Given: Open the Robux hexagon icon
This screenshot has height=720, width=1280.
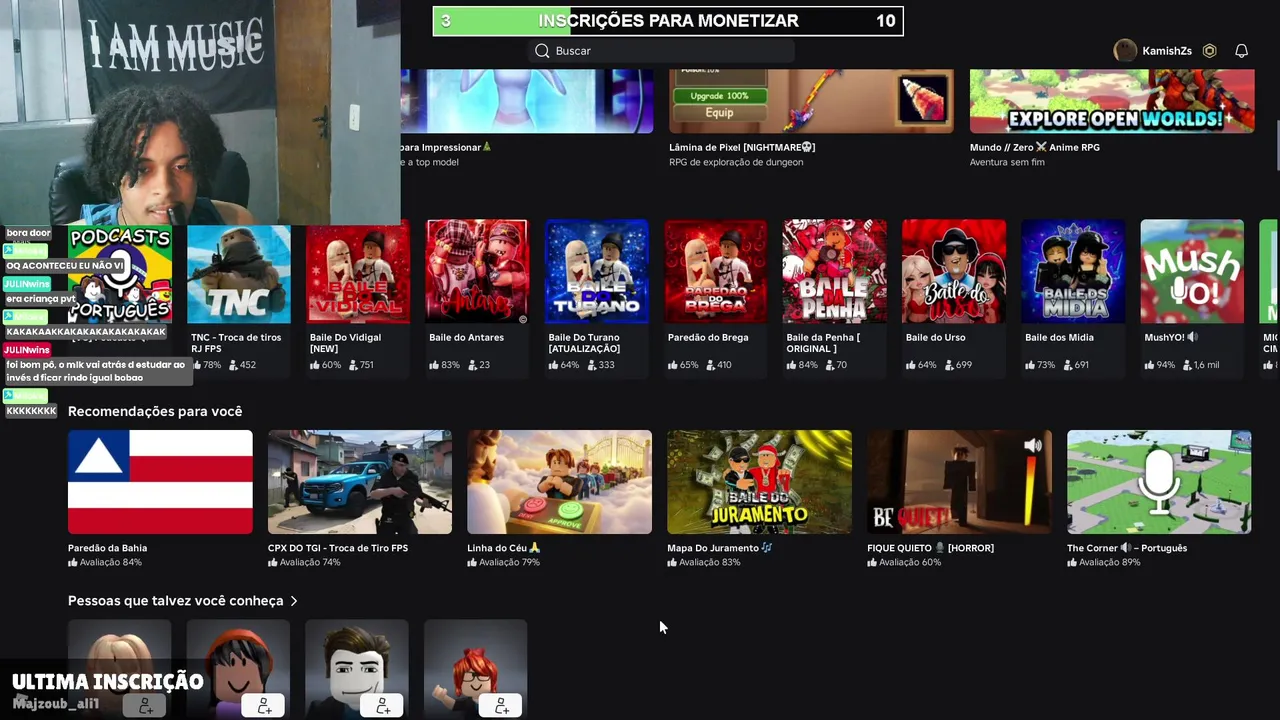Looking at the screenshot, I should point(1209,51).
